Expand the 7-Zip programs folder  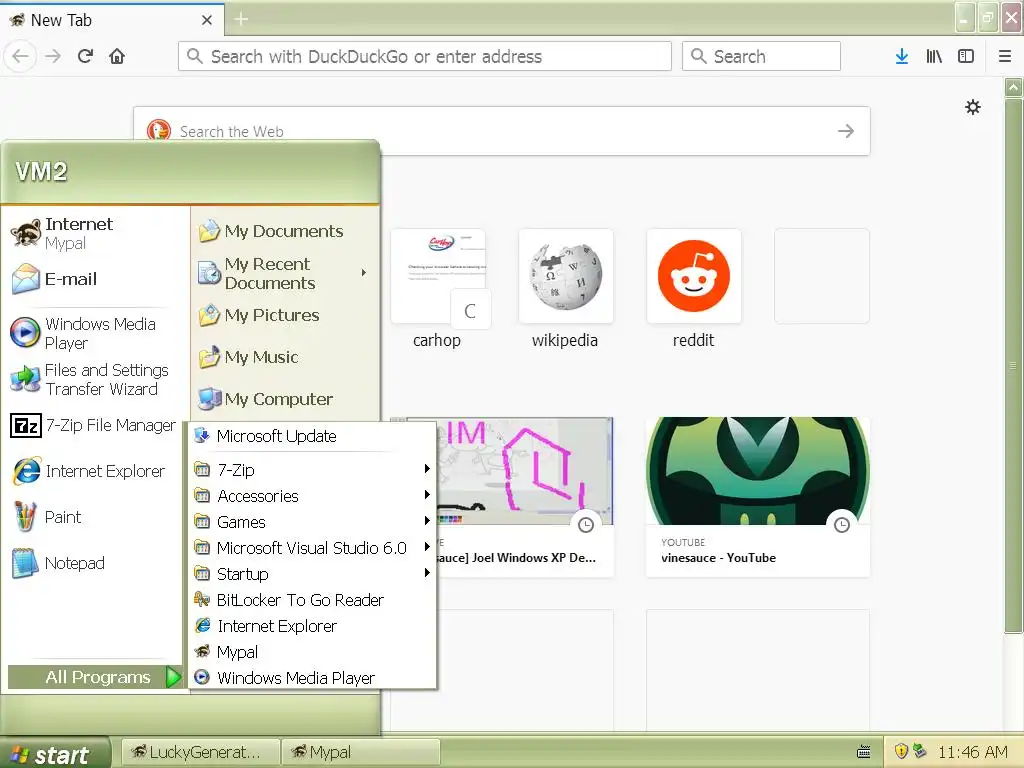pos(312,470)
